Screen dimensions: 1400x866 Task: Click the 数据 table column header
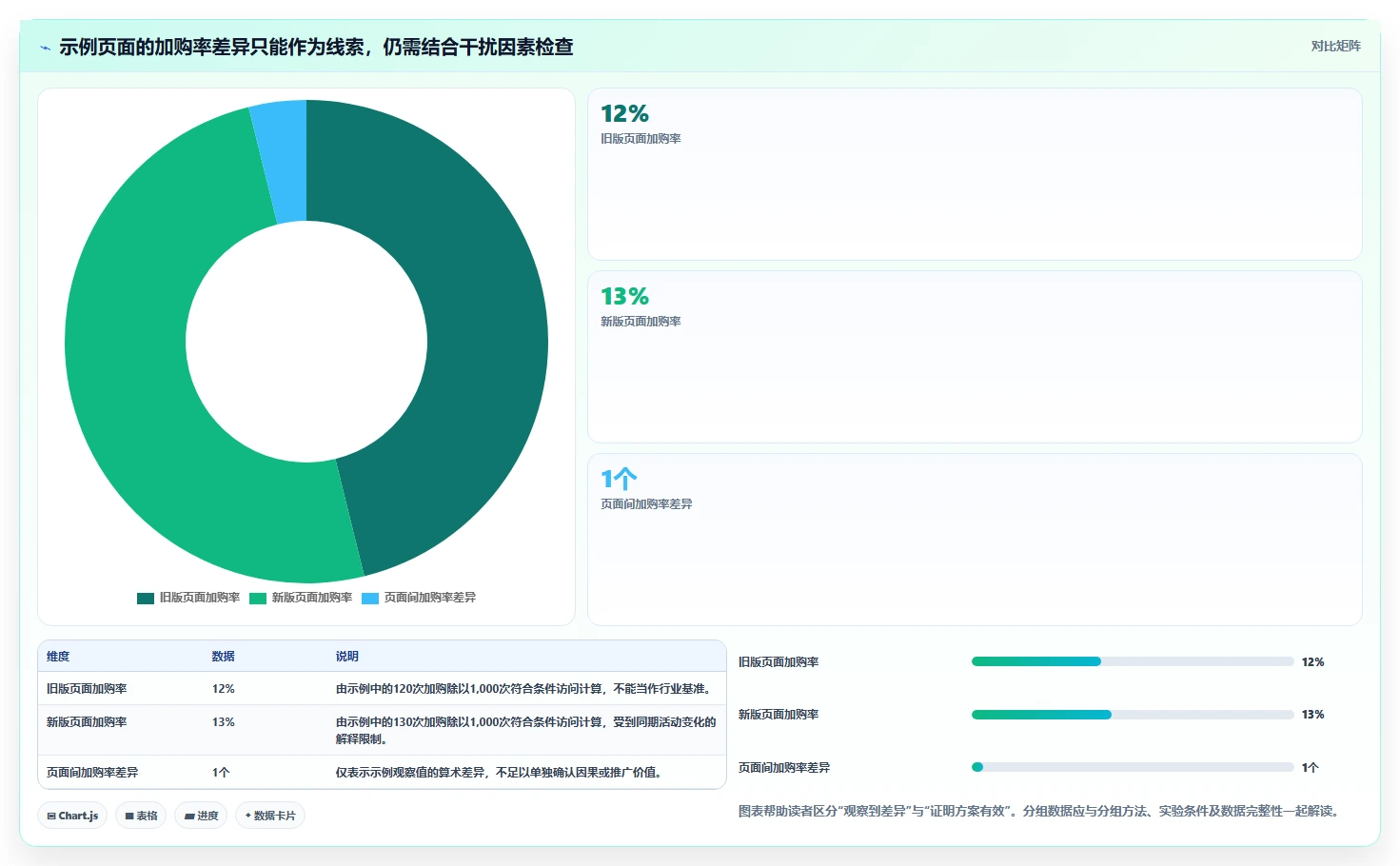224,657
